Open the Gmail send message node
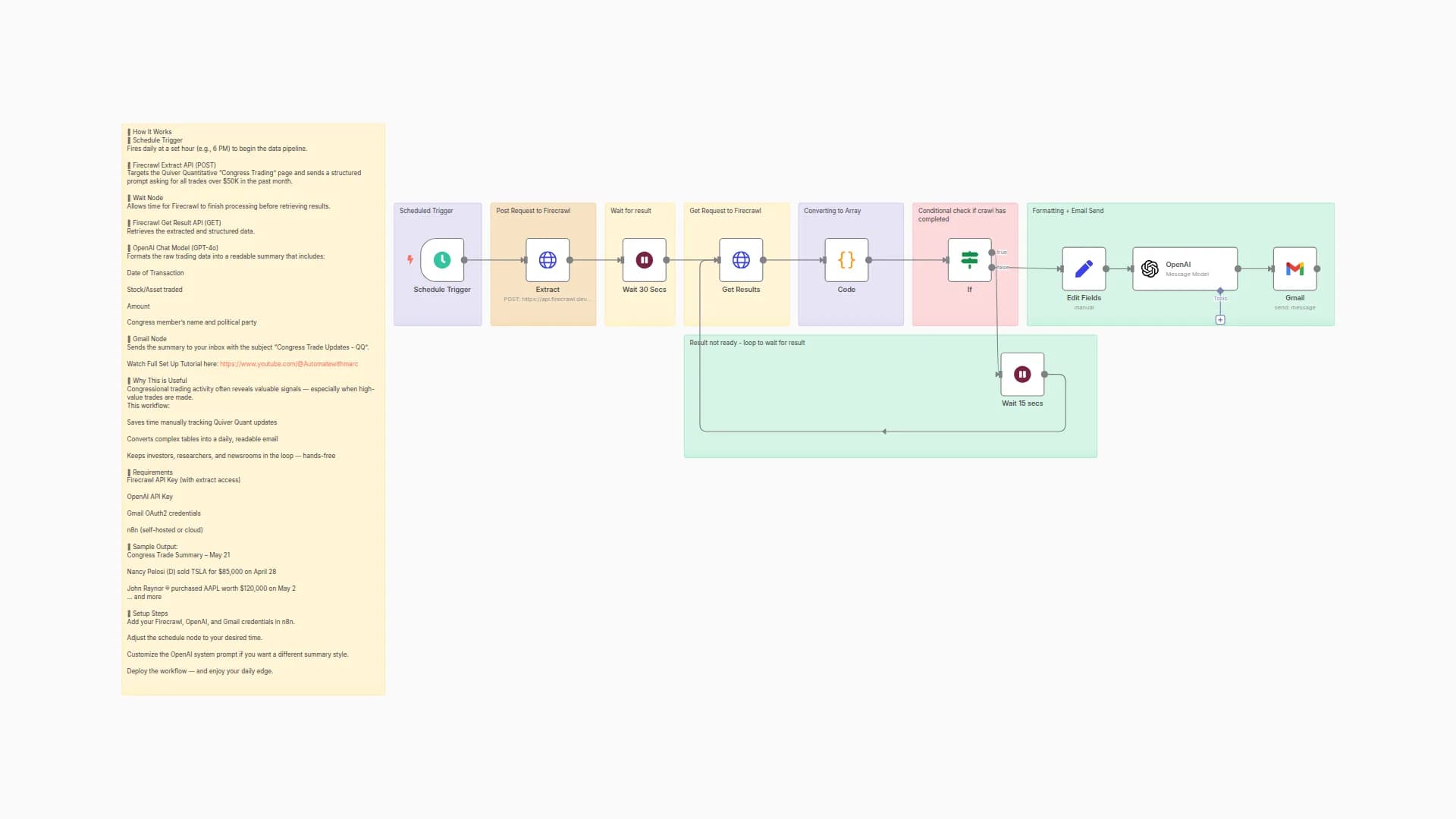 [1294, 268]
